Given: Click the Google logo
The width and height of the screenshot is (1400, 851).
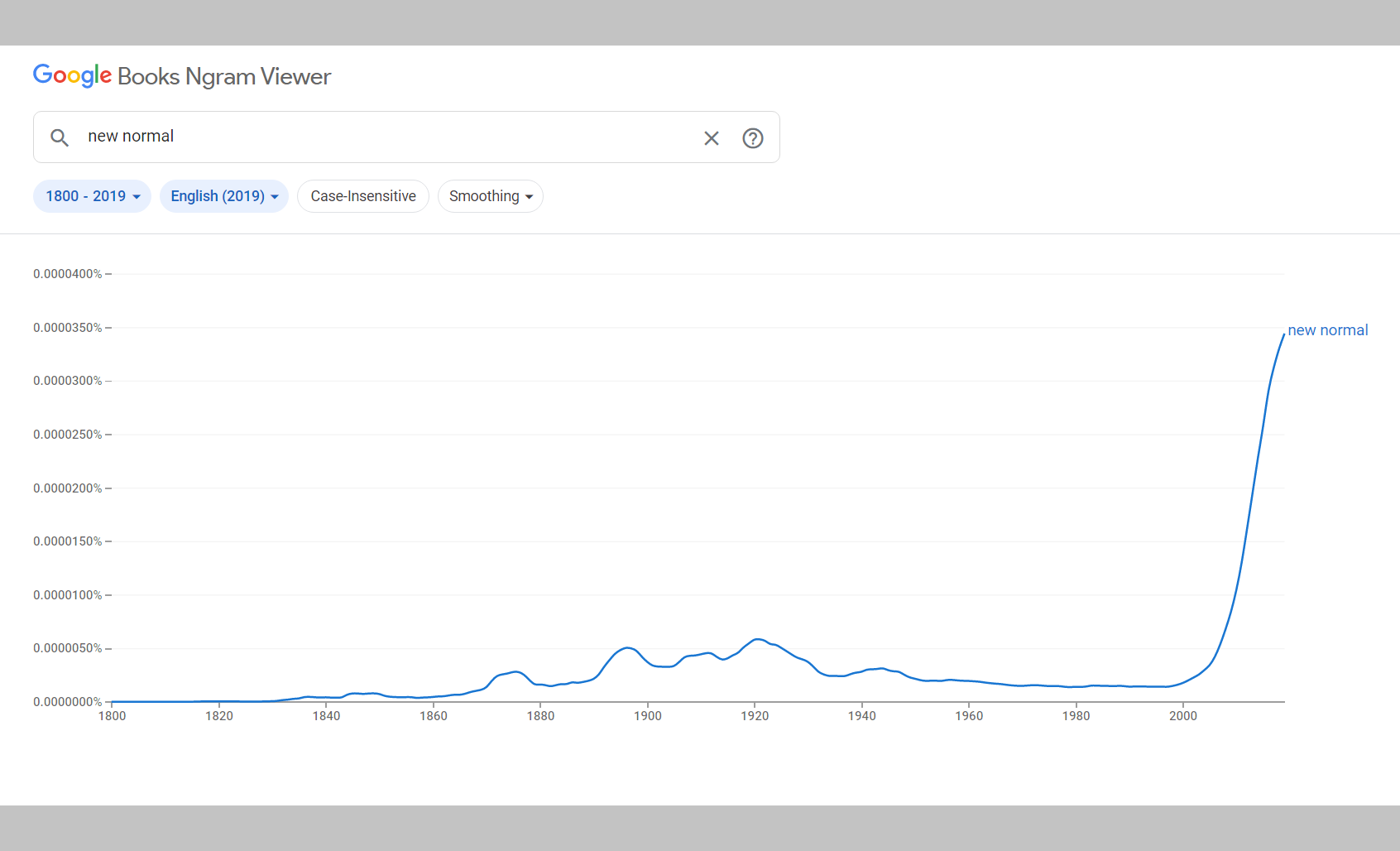Looking at the screenshot, I should coord(72,75).
